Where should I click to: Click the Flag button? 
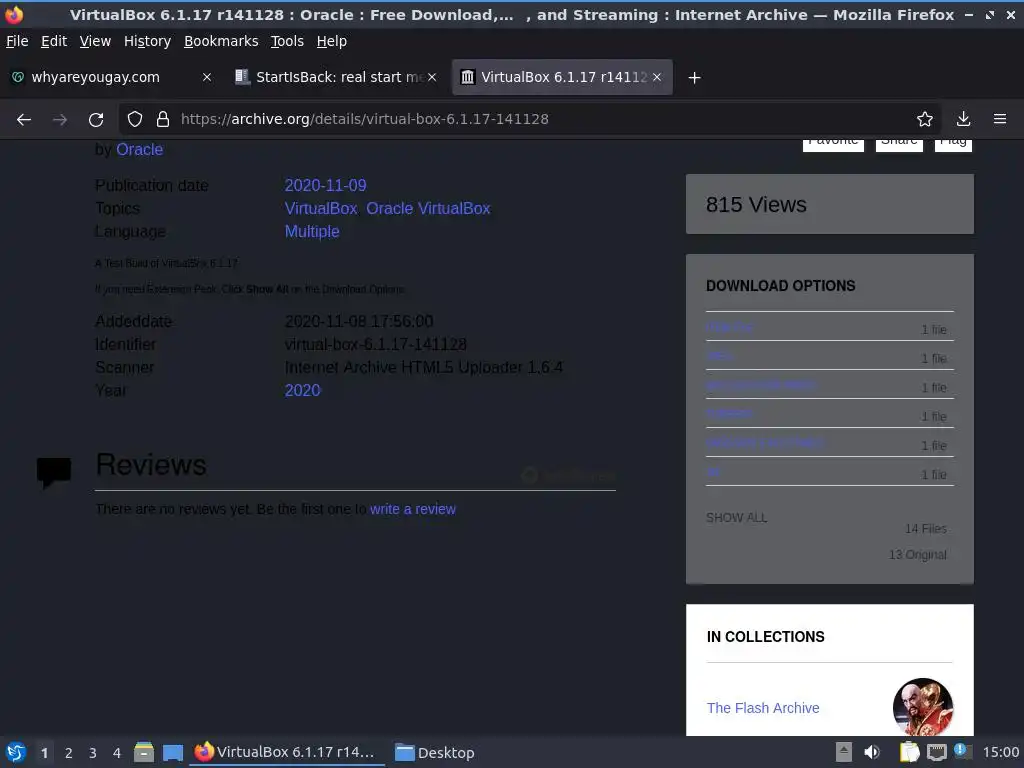tap(953, 144)
